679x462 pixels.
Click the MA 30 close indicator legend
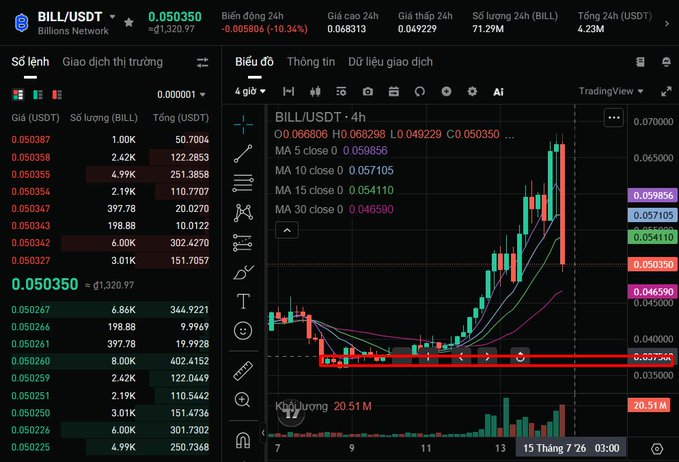coord(334,210)
